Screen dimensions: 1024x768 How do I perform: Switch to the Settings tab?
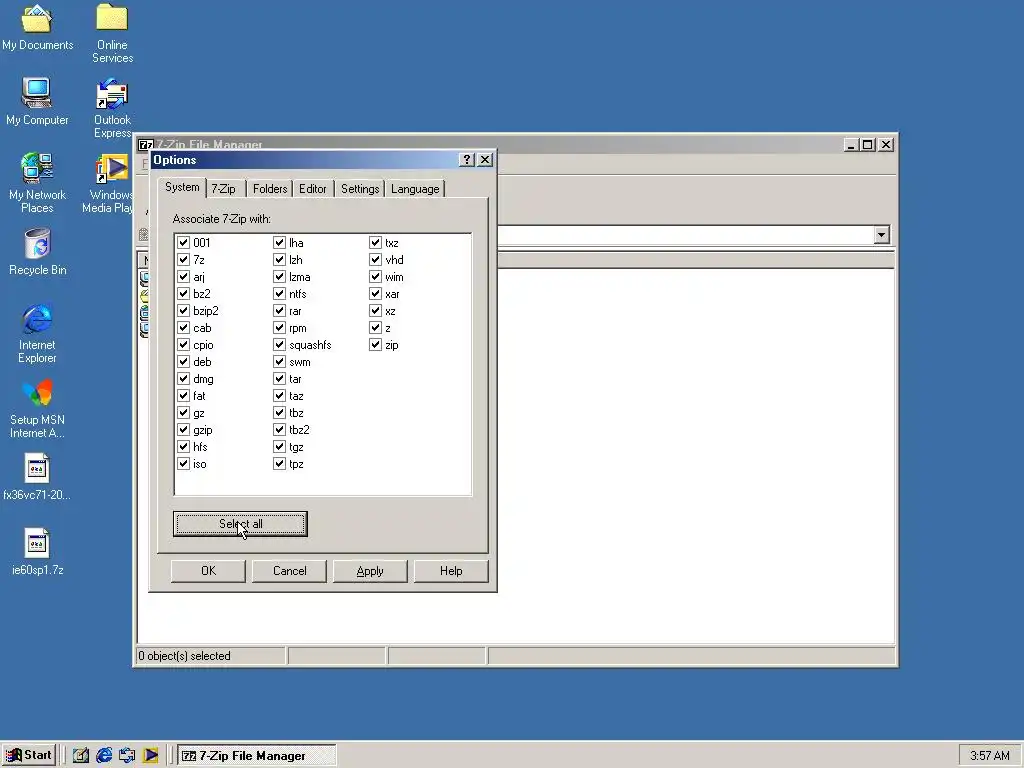coord(360,189)
